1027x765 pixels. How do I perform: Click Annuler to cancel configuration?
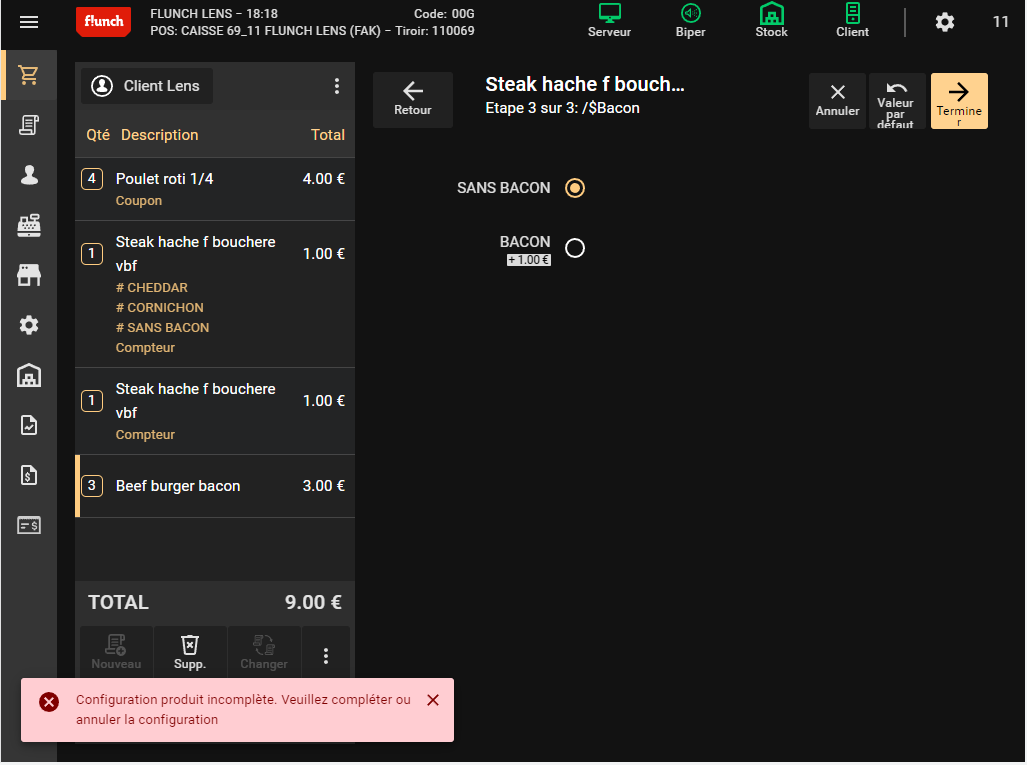click(837, 100)
